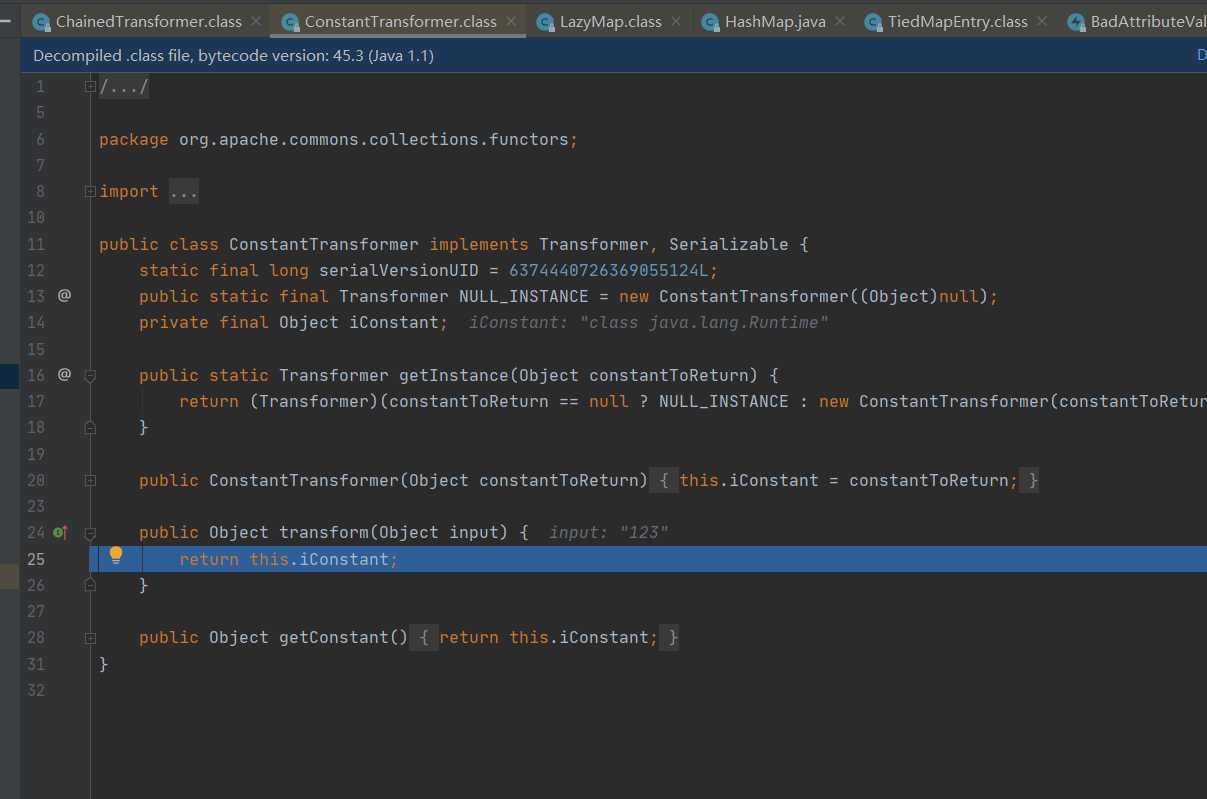
Task: Click the inline hint iConstant: "class java.lang.Runtime"
Action: click(649, 322)
